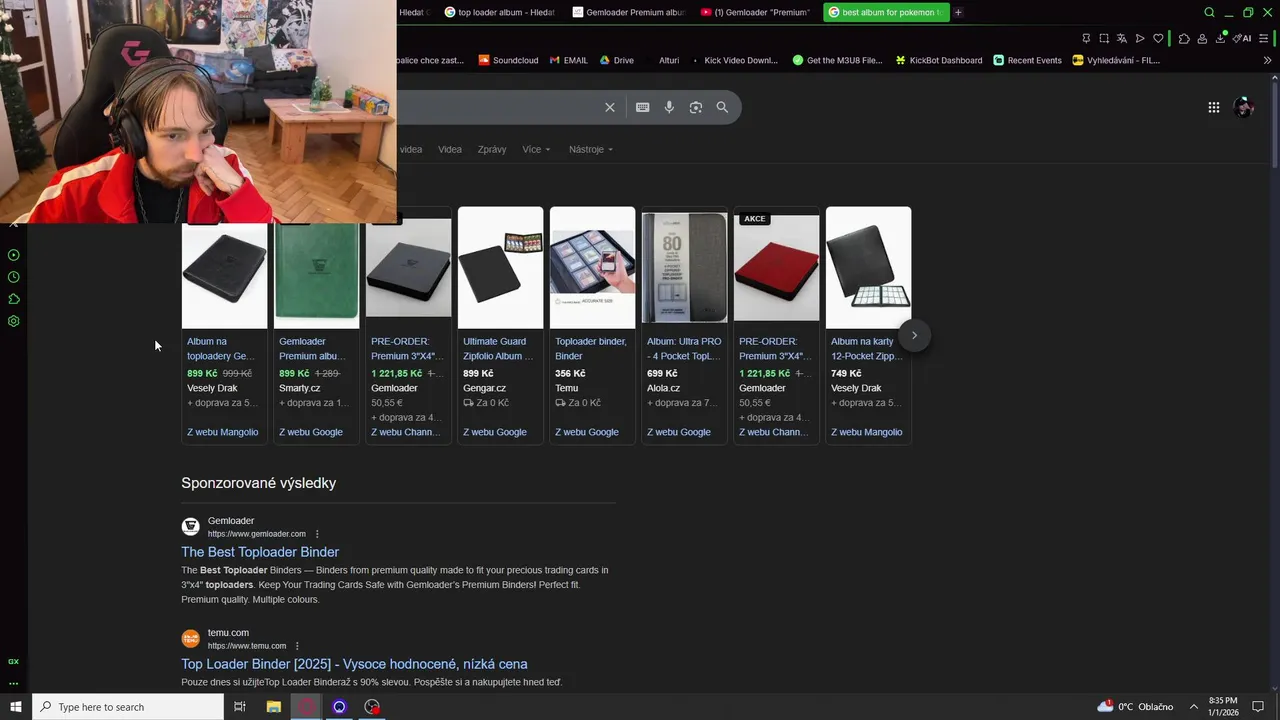Switch to YouTube Gemloader Premium tab
Viewport: 1280px width, 720px height.
tap(756, 12)
